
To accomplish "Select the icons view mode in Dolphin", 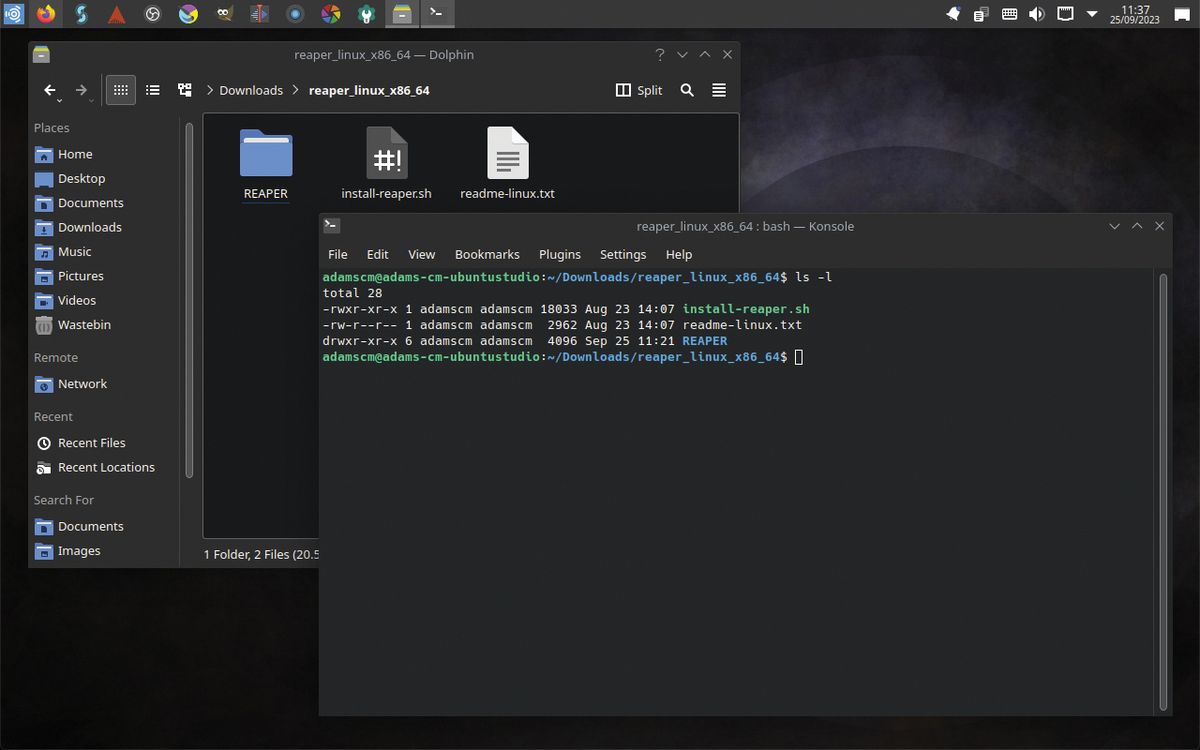I will [120, 90].
